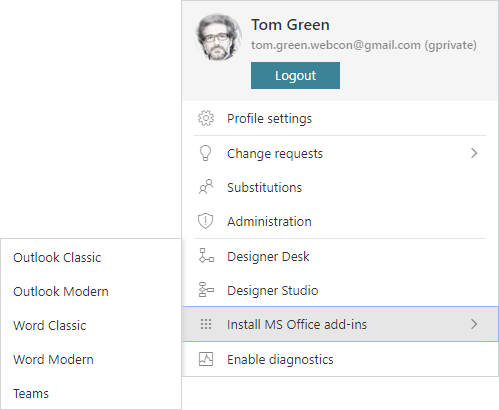The width and height of the screenshot is (499, 410).
Task: Select Word Classic add-in
Action: (x=50, y=326)
